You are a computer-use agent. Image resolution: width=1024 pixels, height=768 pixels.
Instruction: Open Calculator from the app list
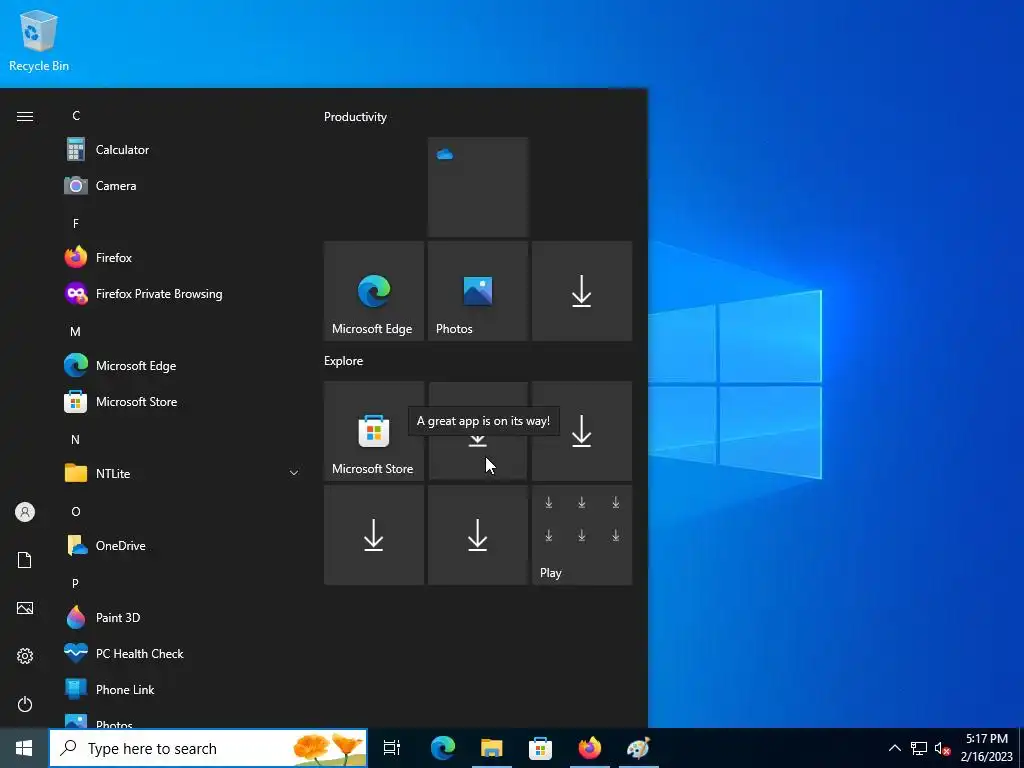(x=182, y=150)
